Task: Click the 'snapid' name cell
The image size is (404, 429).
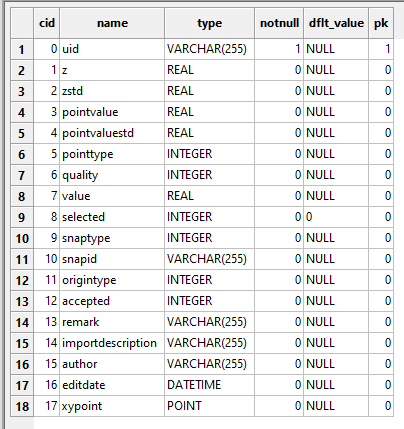Action: 112,259
